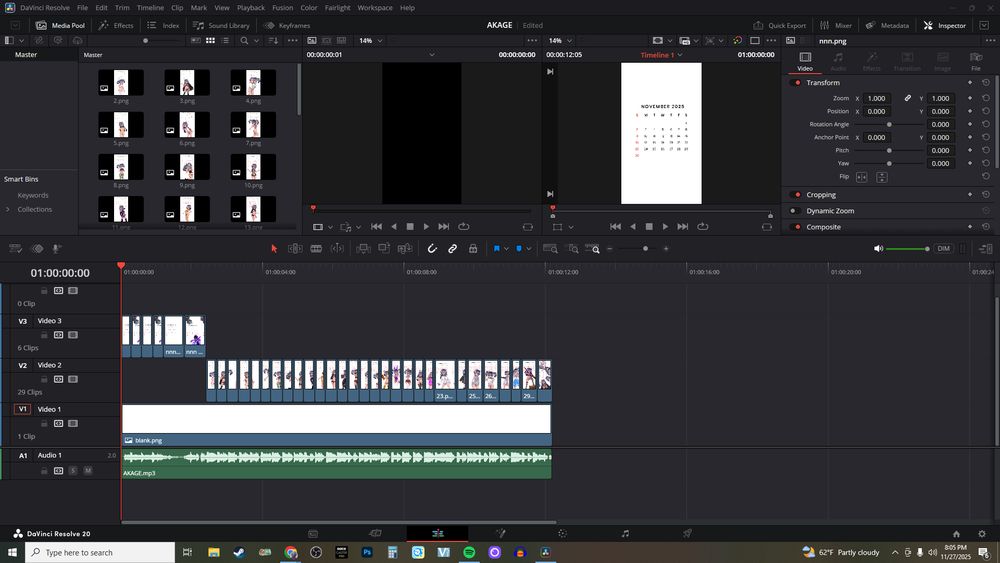The height and width of the screenshot is (563, 1000).
Task: Enable the Dynamic Zoom toggle
Action: tap(796, 211)
